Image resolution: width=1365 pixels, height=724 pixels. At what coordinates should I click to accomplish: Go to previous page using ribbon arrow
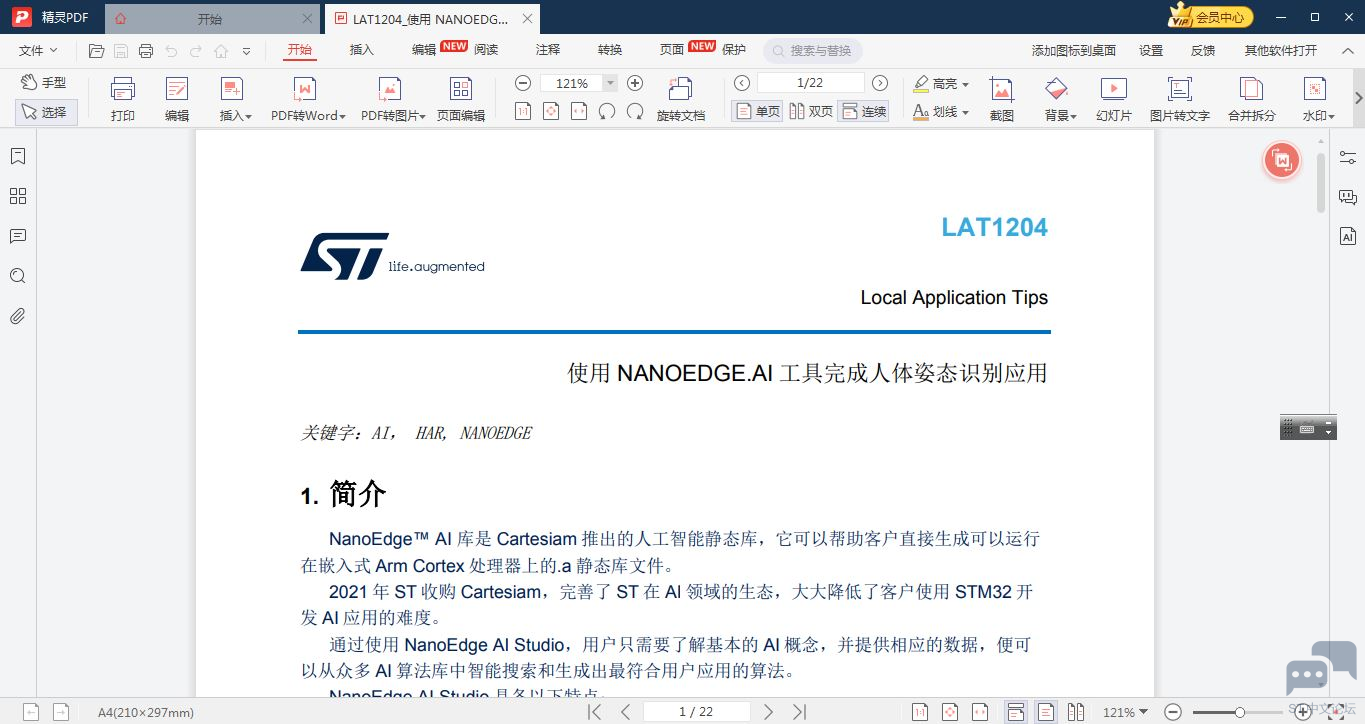click(x=741, y=83)
